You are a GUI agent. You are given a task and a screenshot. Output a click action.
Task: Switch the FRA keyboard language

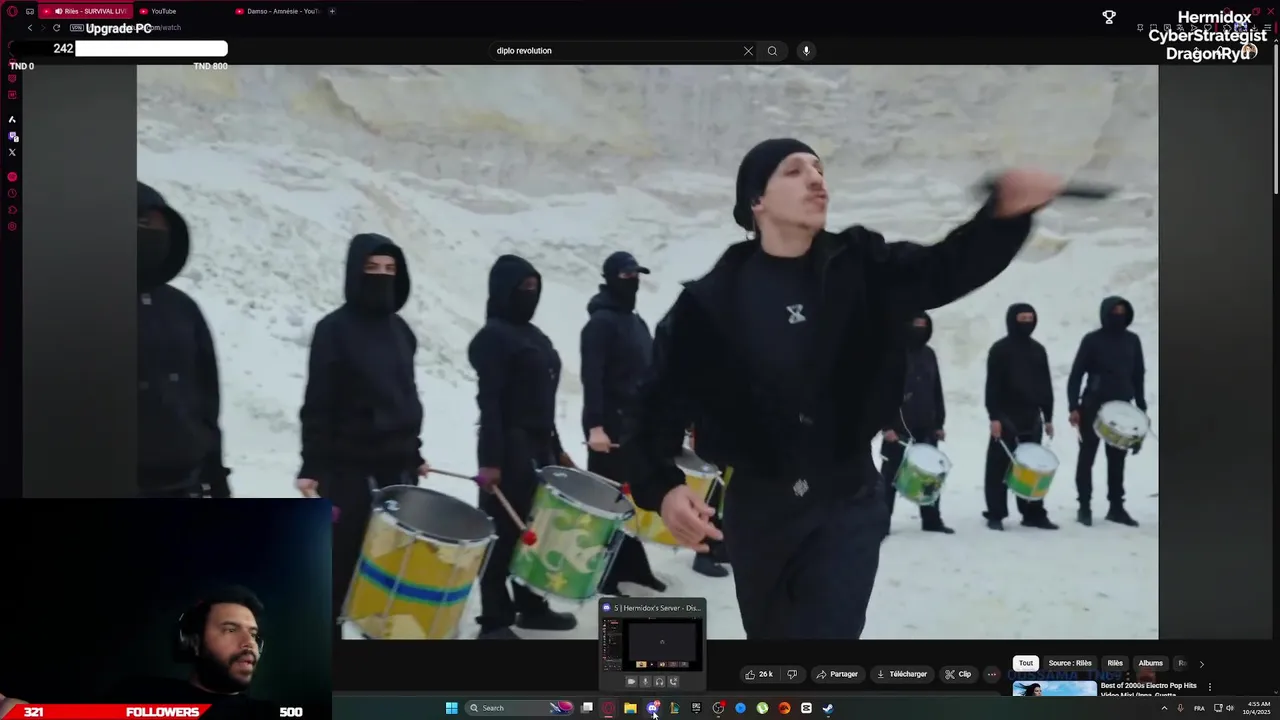point(1199,708)
